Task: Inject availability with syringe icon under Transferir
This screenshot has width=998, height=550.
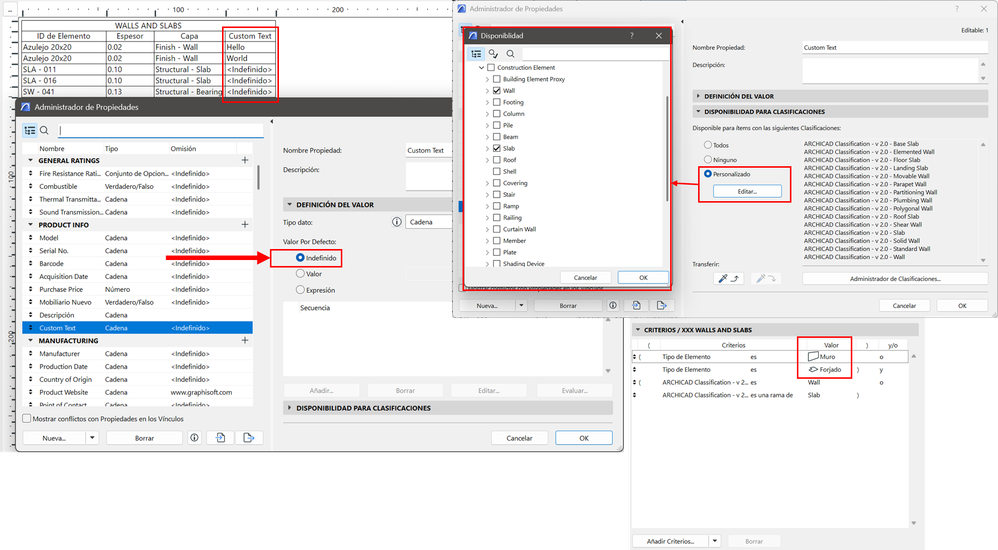Action: [x=765, y=279]
